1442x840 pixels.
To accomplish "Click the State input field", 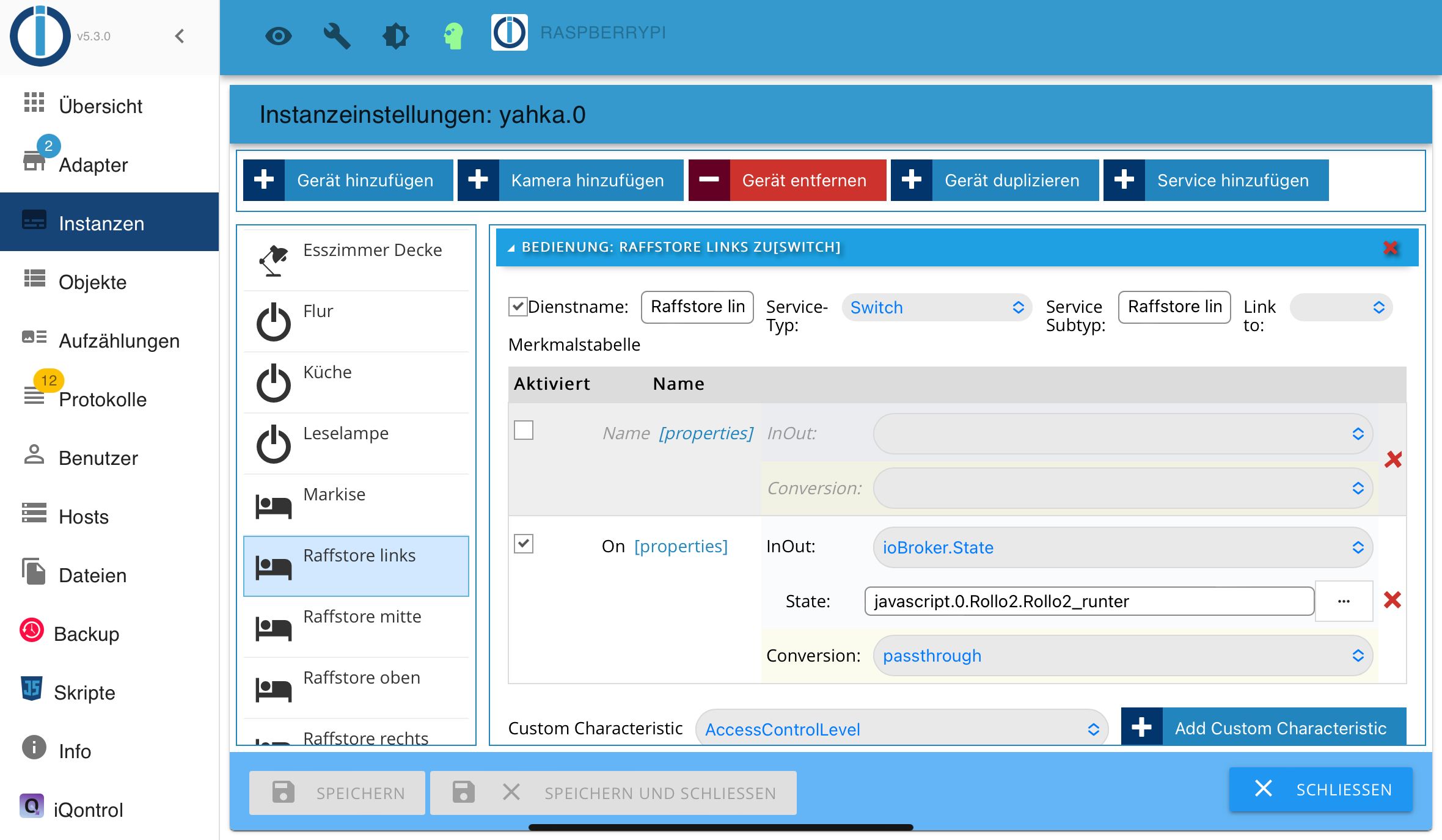I will point(1089,601).
